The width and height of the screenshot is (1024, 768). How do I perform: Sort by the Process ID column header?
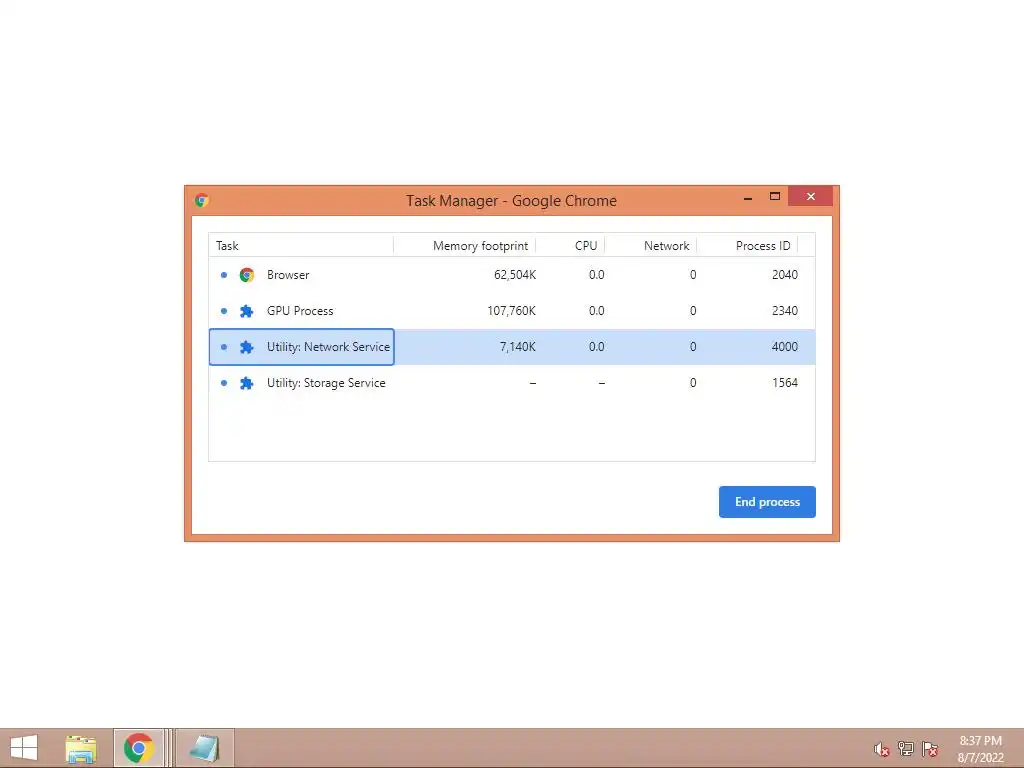coord(748,246)
